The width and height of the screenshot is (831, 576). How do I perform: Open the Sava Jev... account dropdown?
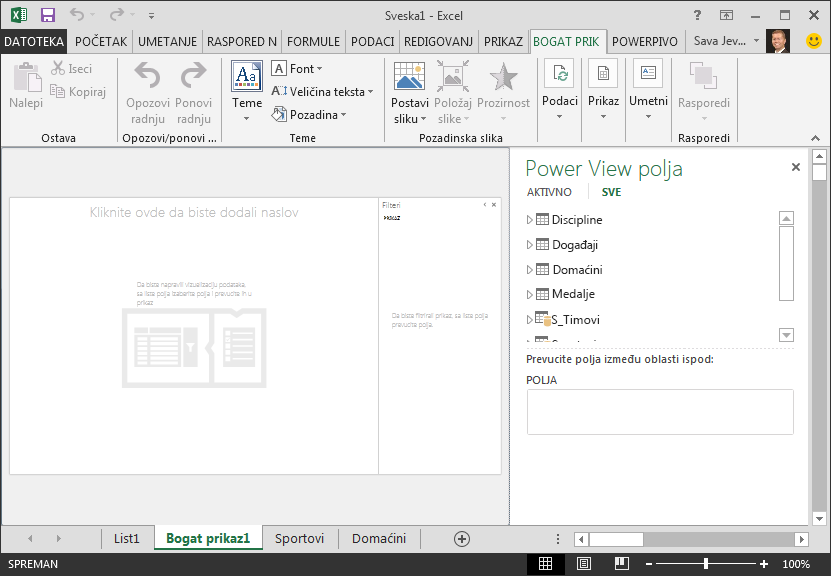pyautogui.click(x=756, y=41)
